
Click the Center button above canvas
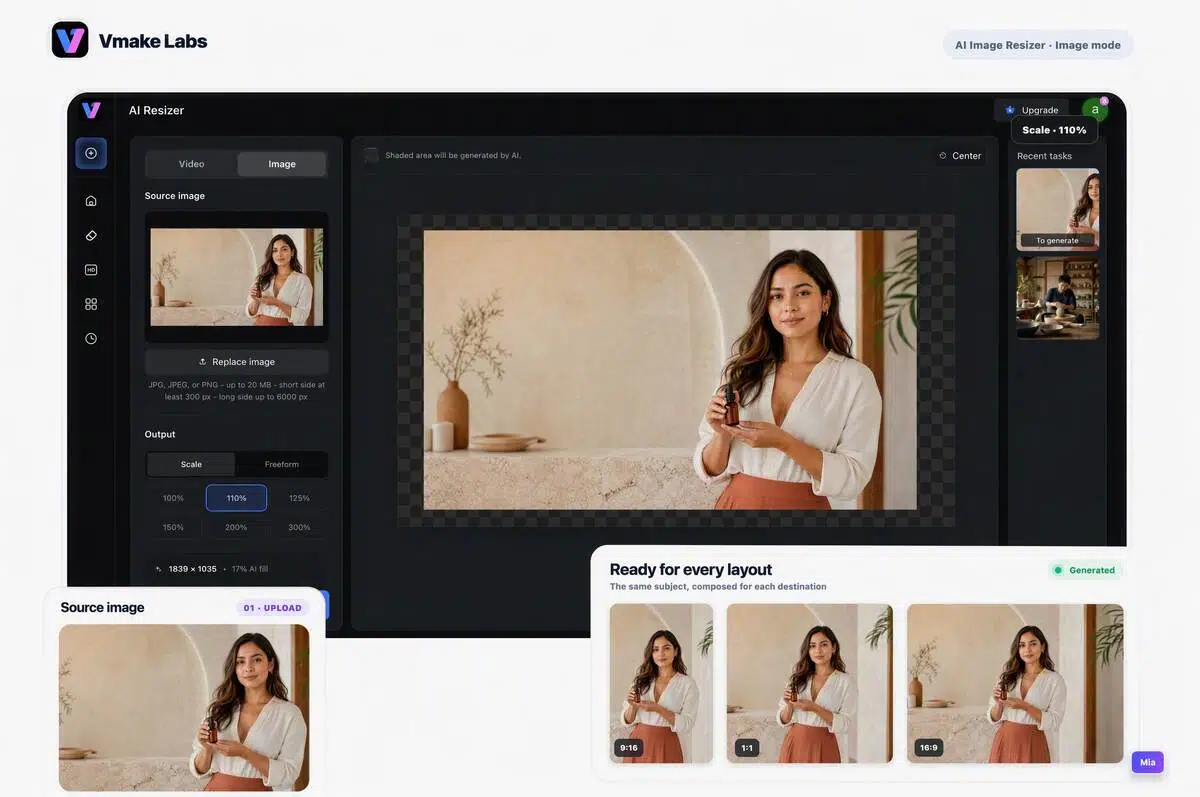[959, 156]
